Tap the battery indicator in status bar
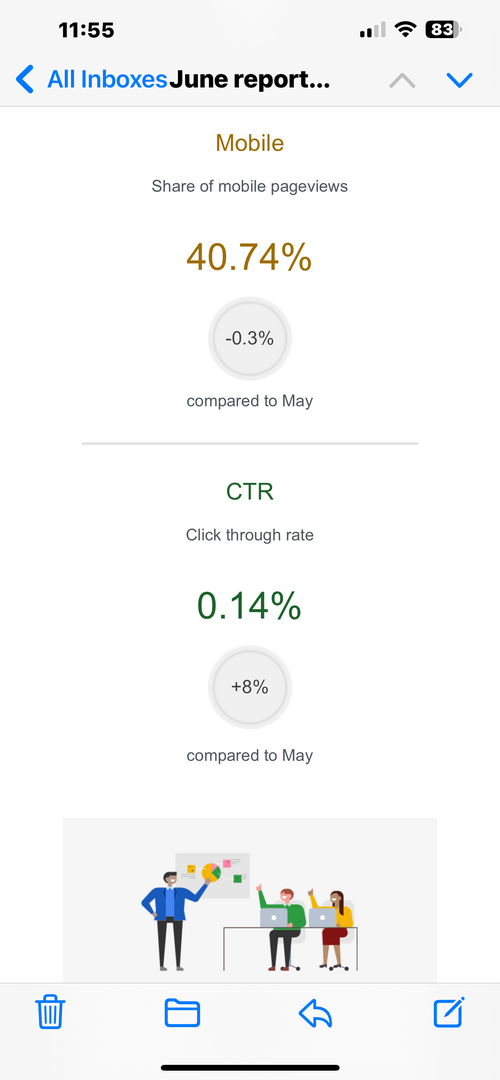The height and width of the screenshot is (1080, 500). tap(444, 30)
